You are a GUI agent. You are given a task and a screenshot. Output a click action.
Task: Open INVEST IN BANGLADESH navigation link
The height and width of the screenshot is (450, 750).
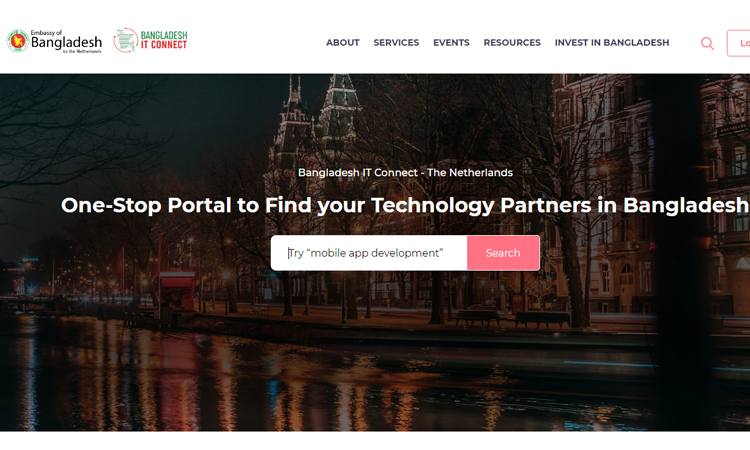612,43
